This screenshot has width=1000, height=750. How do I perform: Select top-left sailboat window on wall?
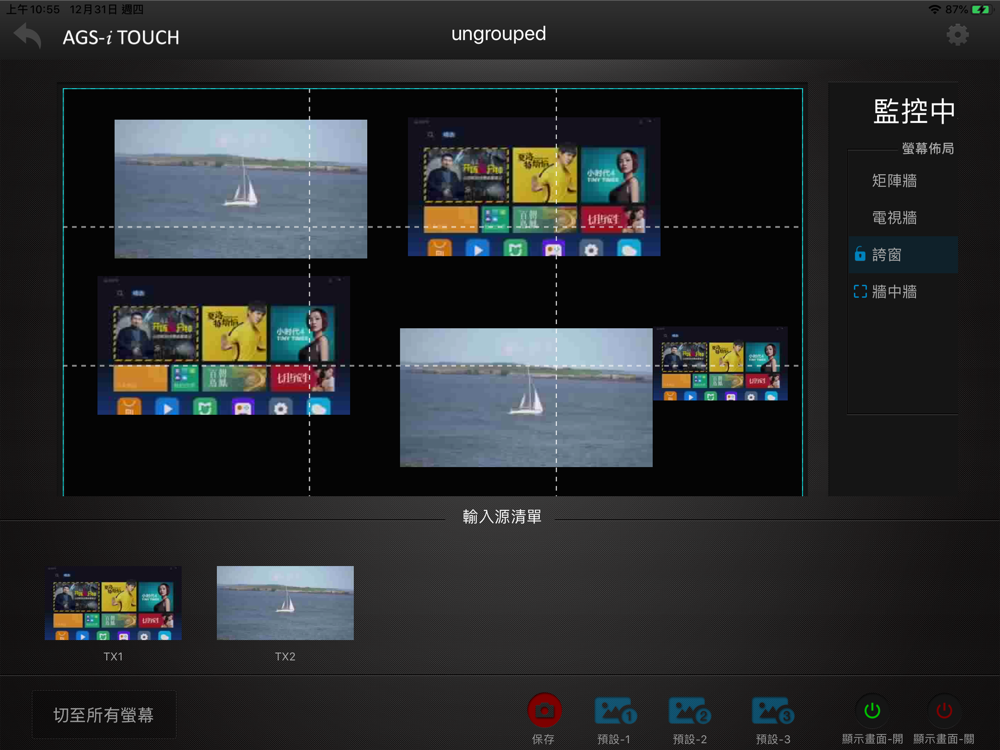(x=240, y=189)
